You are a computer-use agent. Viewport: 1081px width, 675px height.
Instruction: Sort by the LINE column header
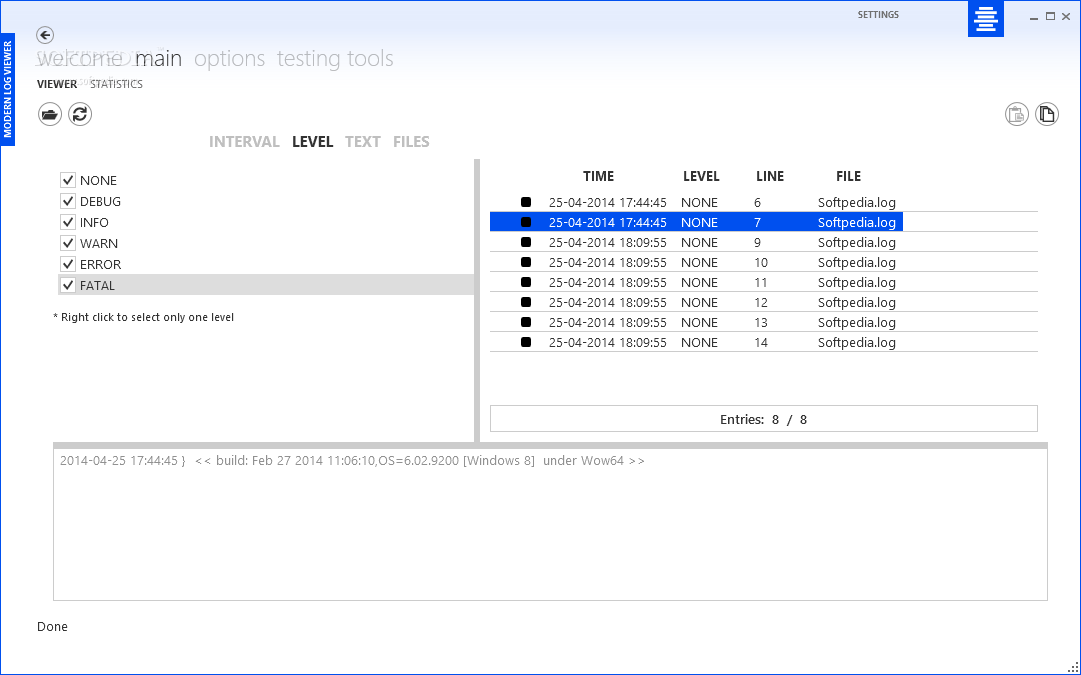point(770,177)
